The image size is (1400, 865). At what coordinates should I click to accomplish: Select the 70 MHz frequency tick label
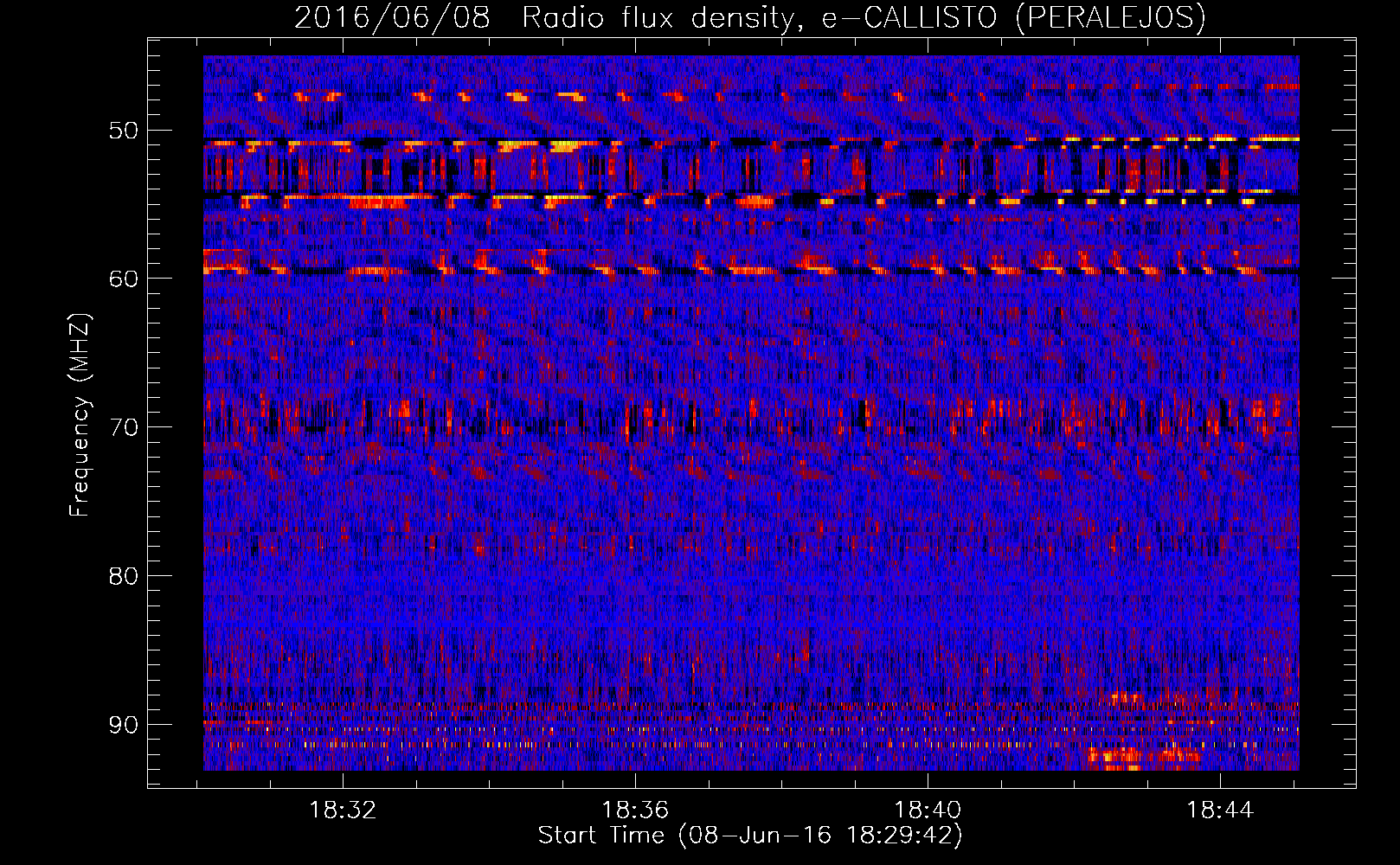tap(123, 427)
